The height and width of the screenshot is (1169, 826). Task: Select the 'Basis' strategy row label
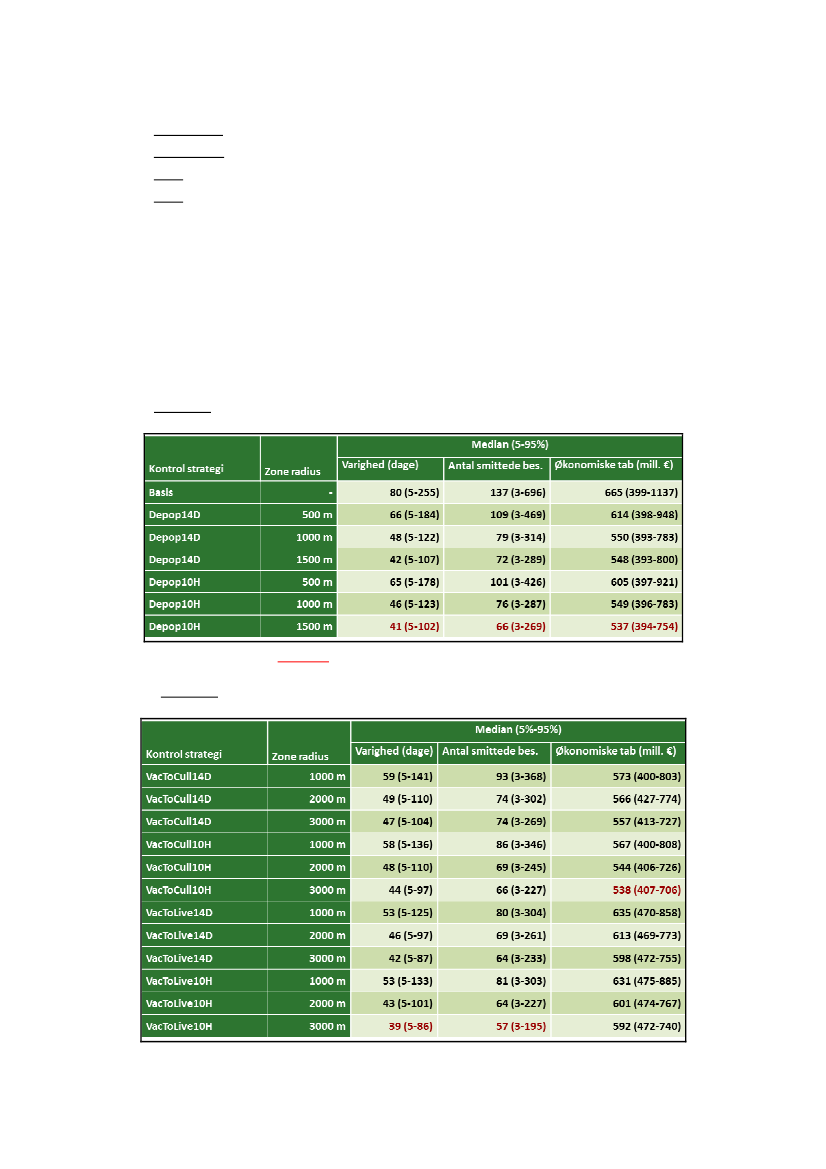pyautogui.click(x=161, y=493)
